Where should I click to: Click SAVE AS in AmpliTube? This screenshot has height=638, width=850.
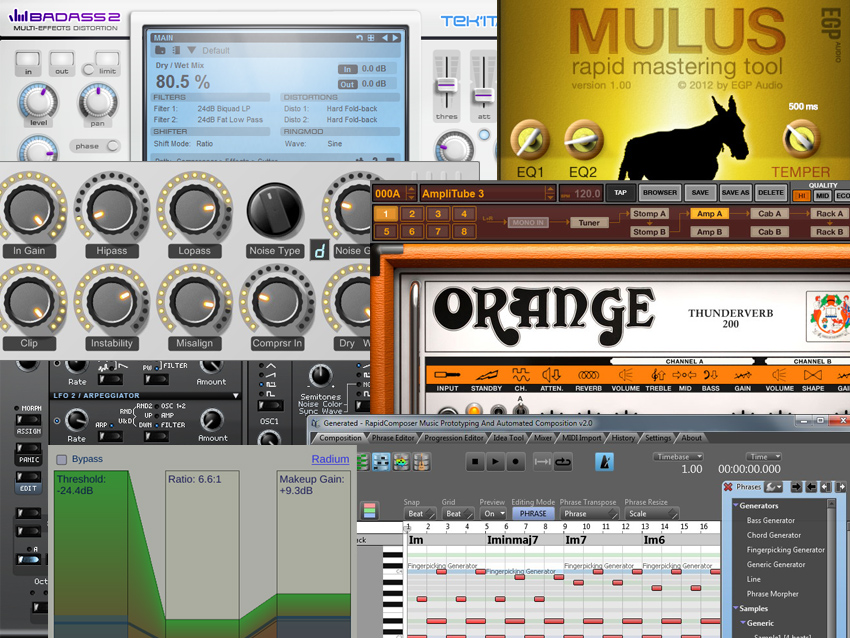pyautogui.click(x=735, y=193)
